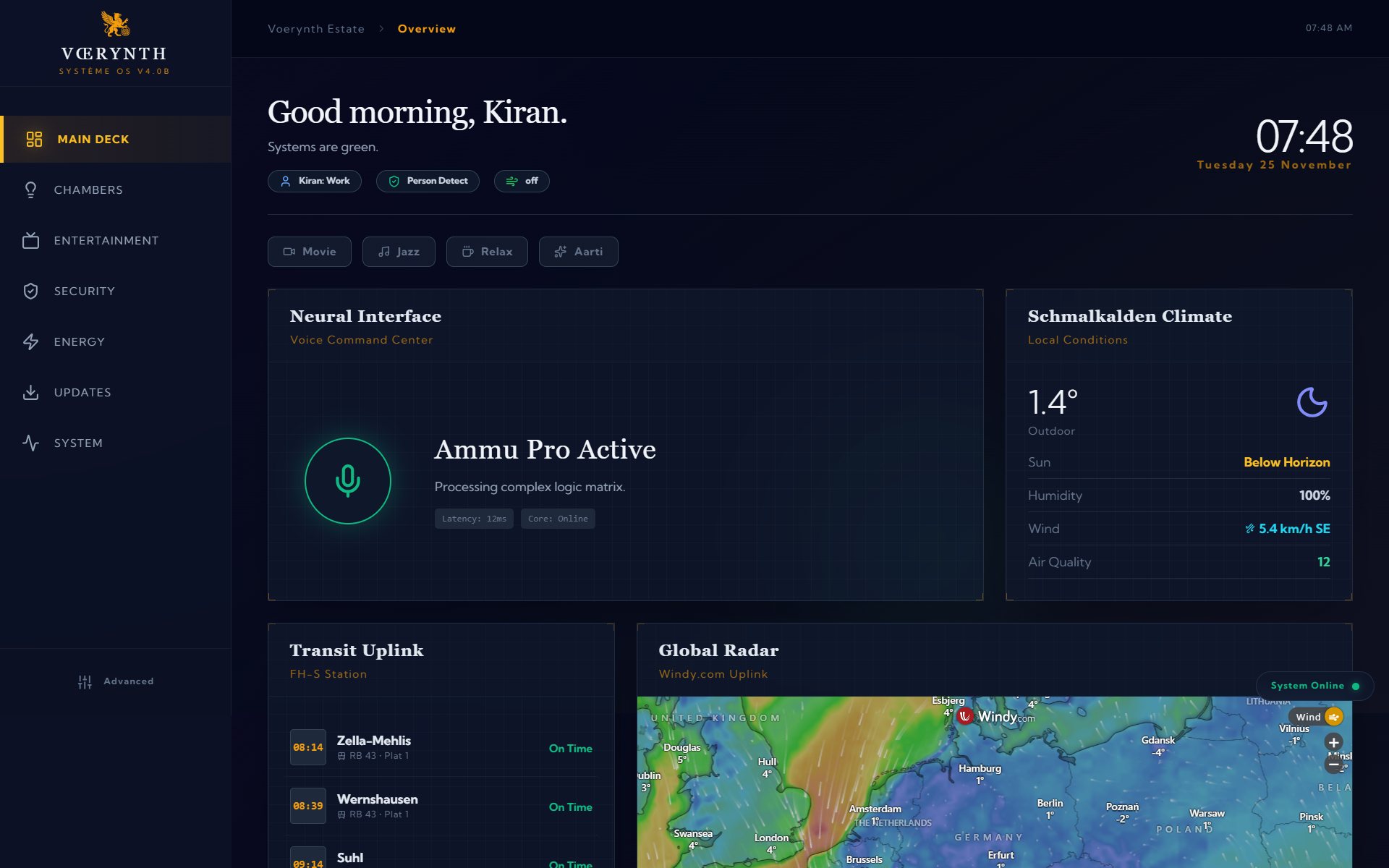Screen dimensions: 1389x868
Task: Click Berlin on the radar map
Action: [1050, 804]
